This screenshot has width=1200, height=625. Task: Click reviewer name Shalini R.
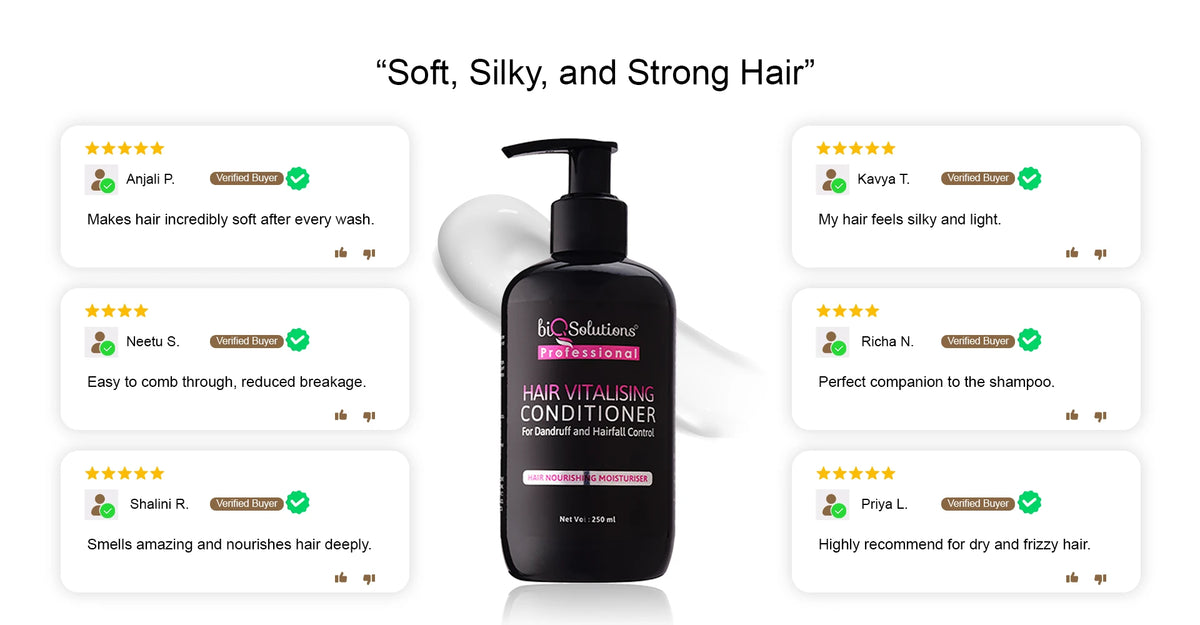tap(159, 504)
